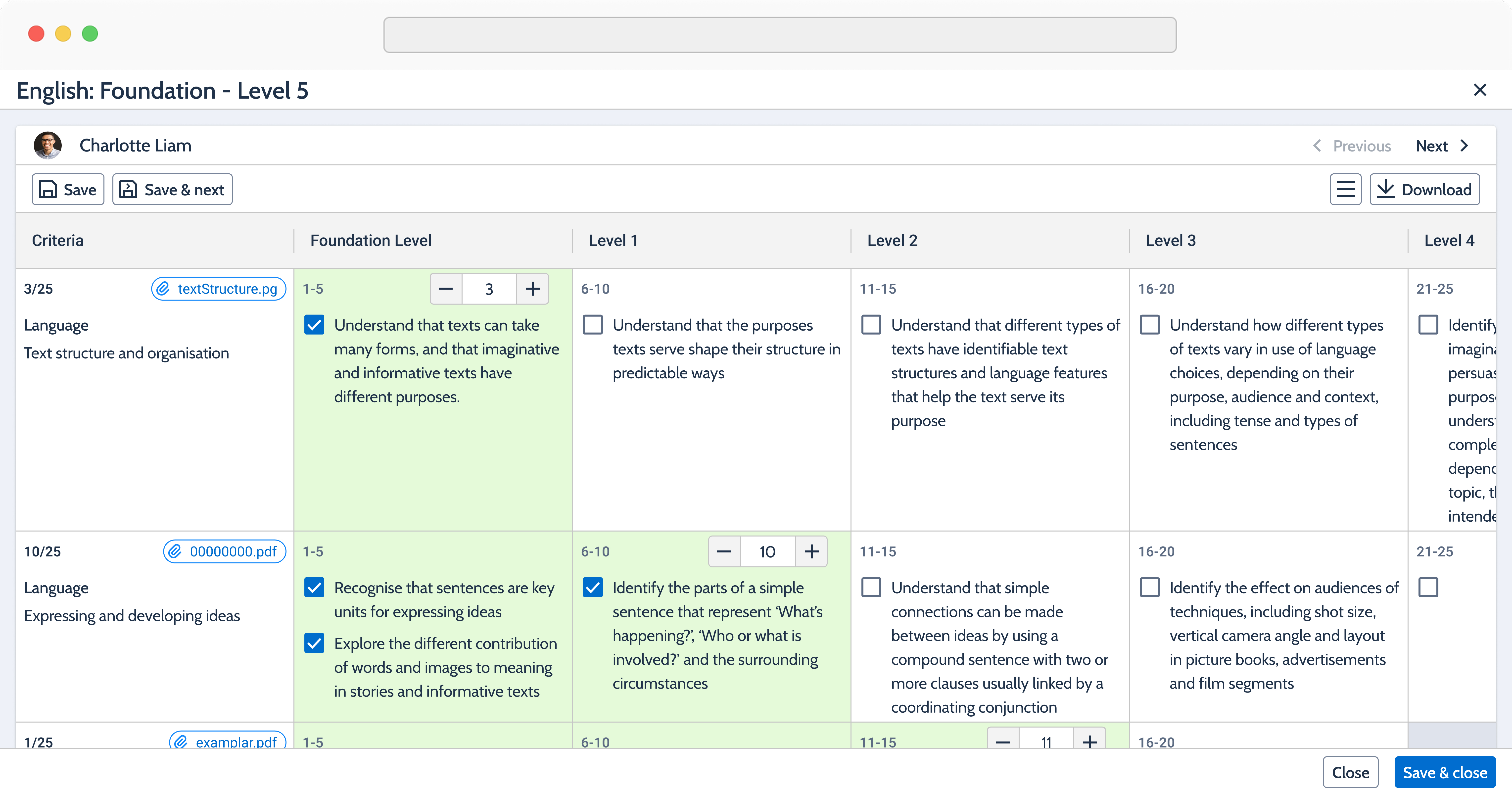Screen dimensions: 1512x796
Task: Check the Level 4 checkbox in Expressing ideas row
Action: pyautogui.click(x=1428, y=587)
